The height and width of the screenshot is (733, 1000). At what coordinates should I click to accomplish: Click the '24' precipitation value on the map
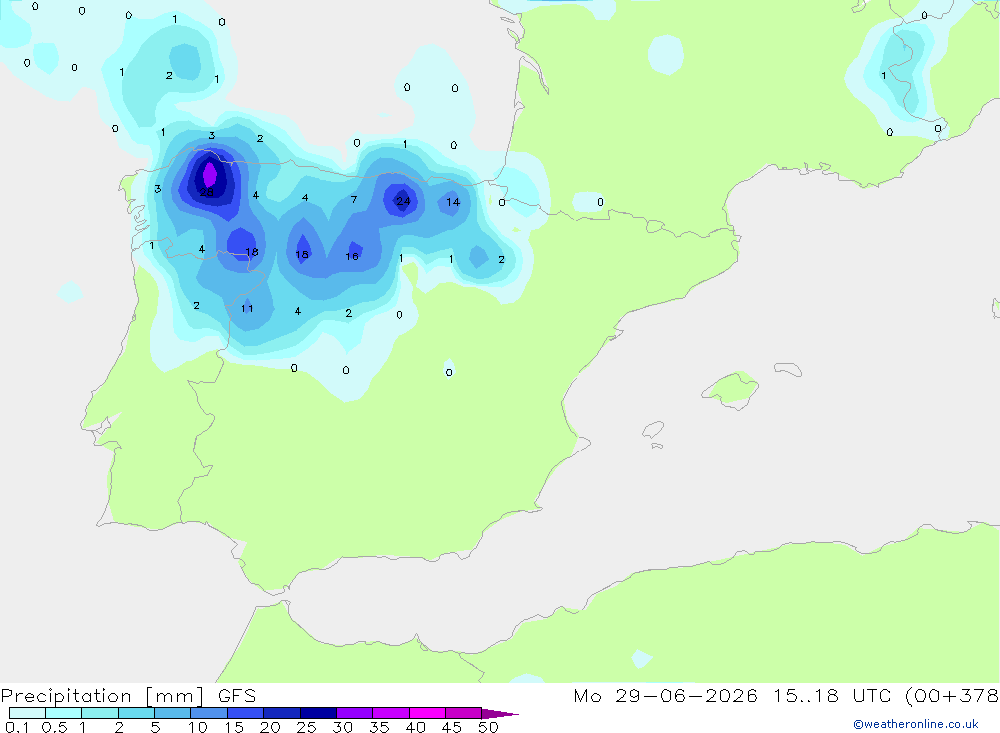403,201
